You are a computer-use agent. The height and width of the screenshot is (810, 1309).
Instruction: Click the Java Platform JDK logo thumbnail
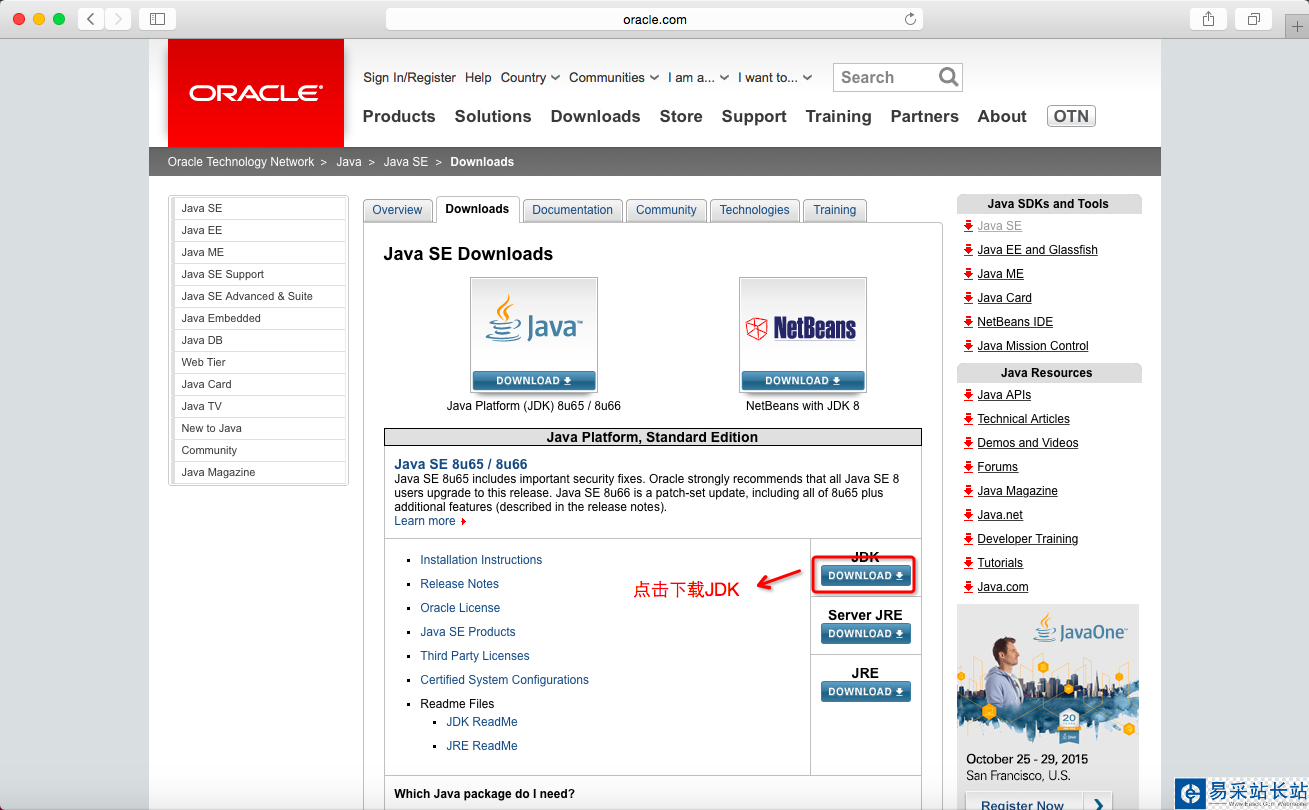(x=534, y=324)
